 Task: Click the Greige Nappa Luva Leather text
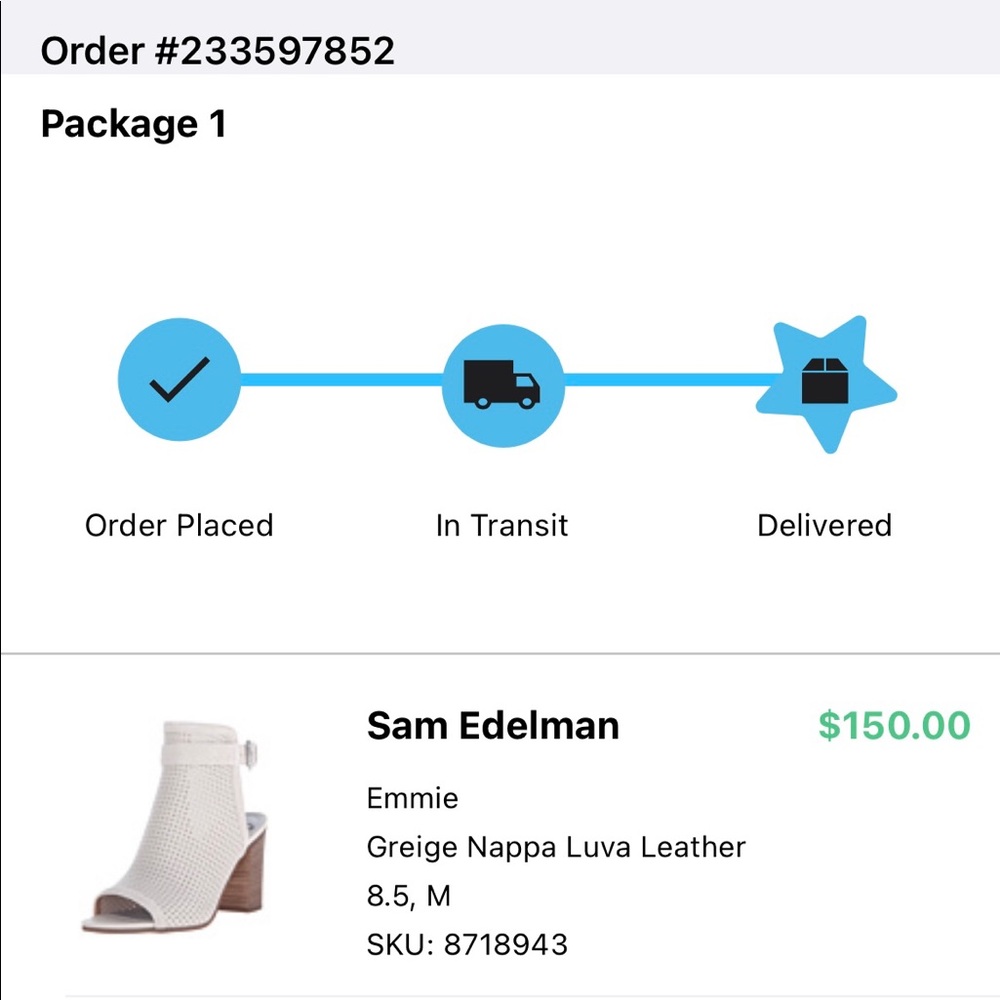point(556,847)
